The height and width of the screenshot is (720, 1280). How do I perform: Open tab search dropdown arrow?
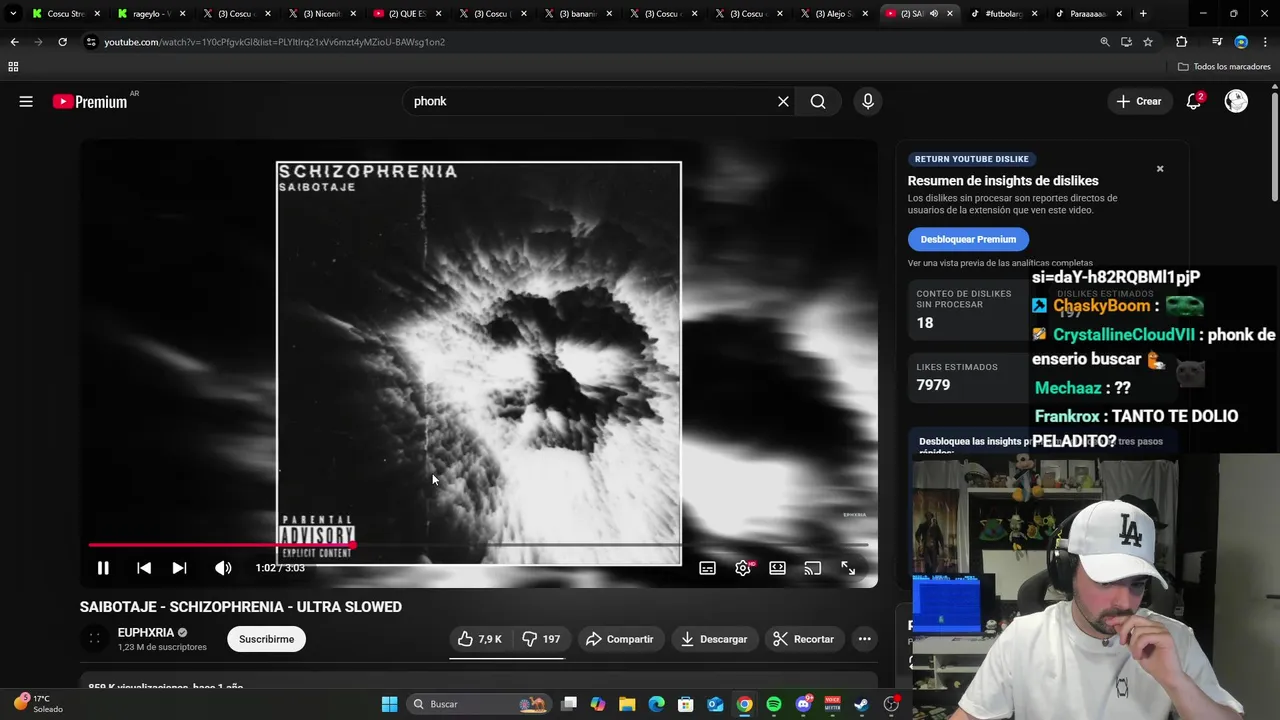click(13, 14)
